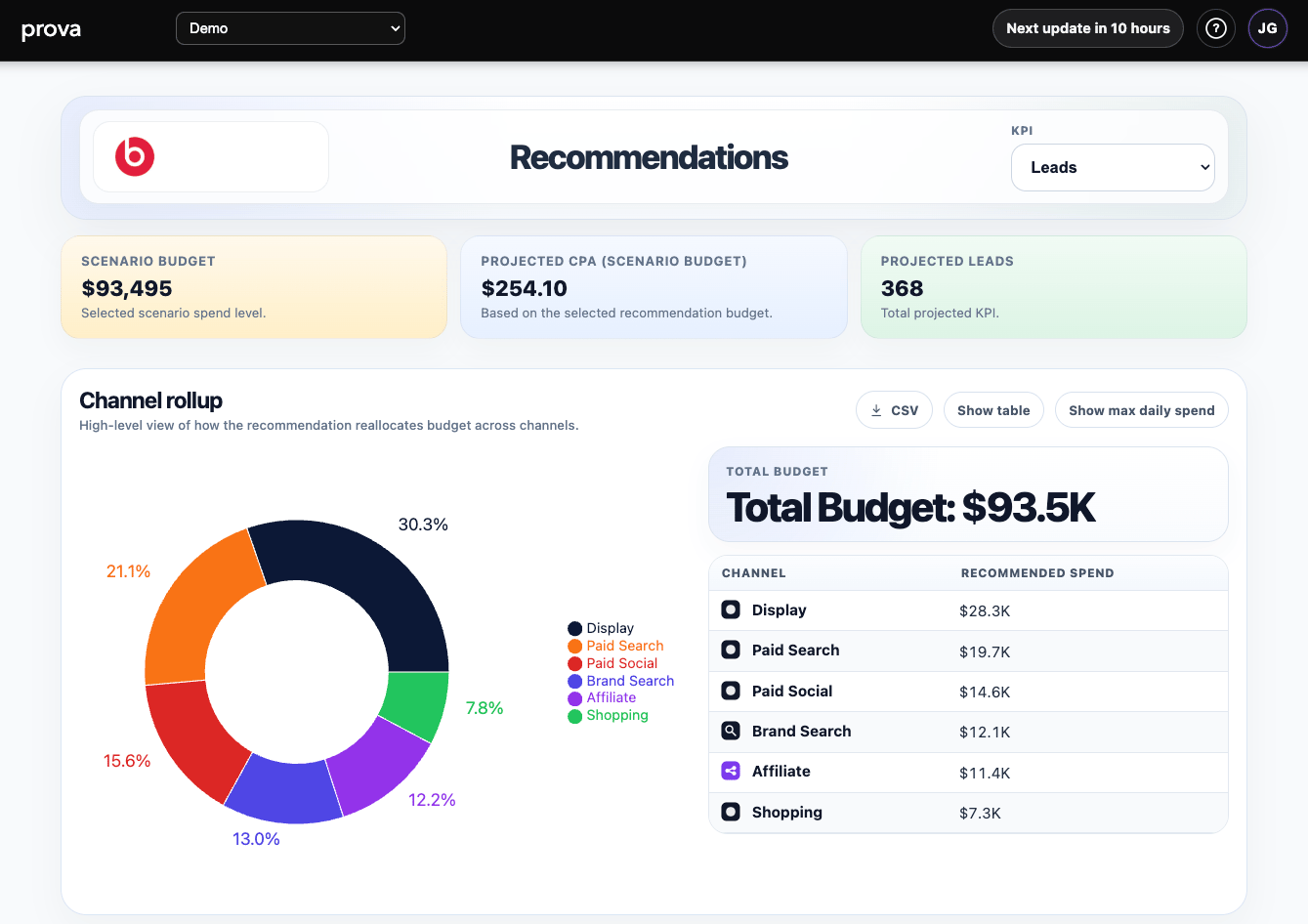The height and width of the screenshot is (924, 1308).
Task: Click the 13.0% chart label
Action: click(x=256, y=839)
